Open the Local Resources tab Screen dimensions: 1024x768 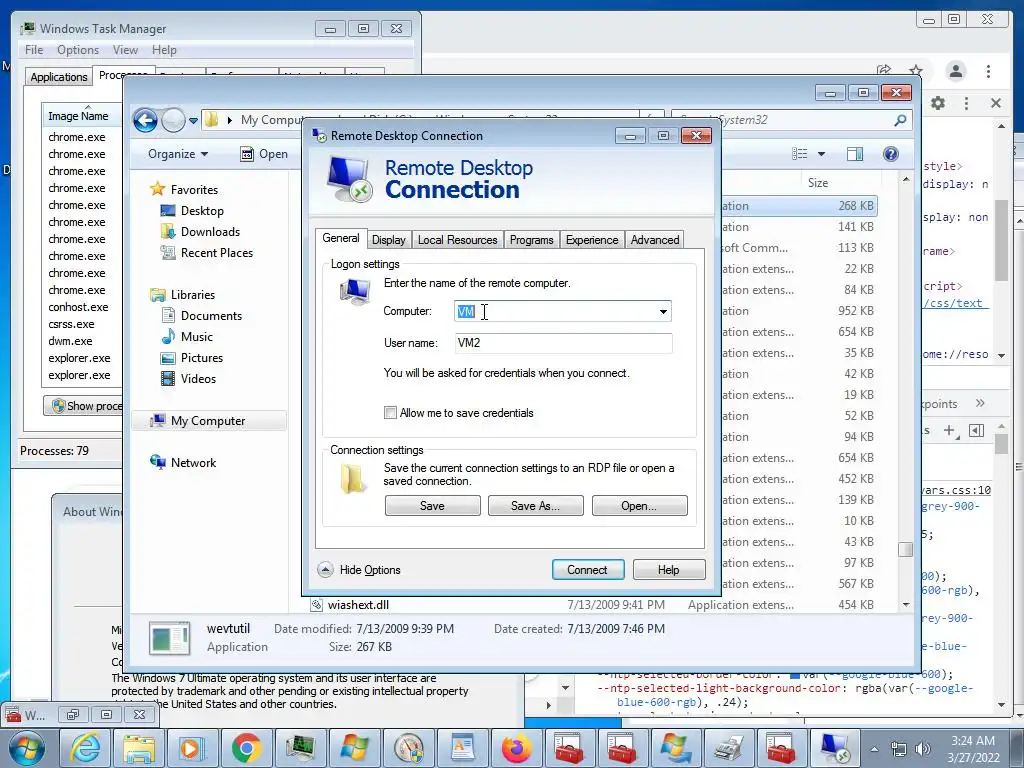(457, 240)
